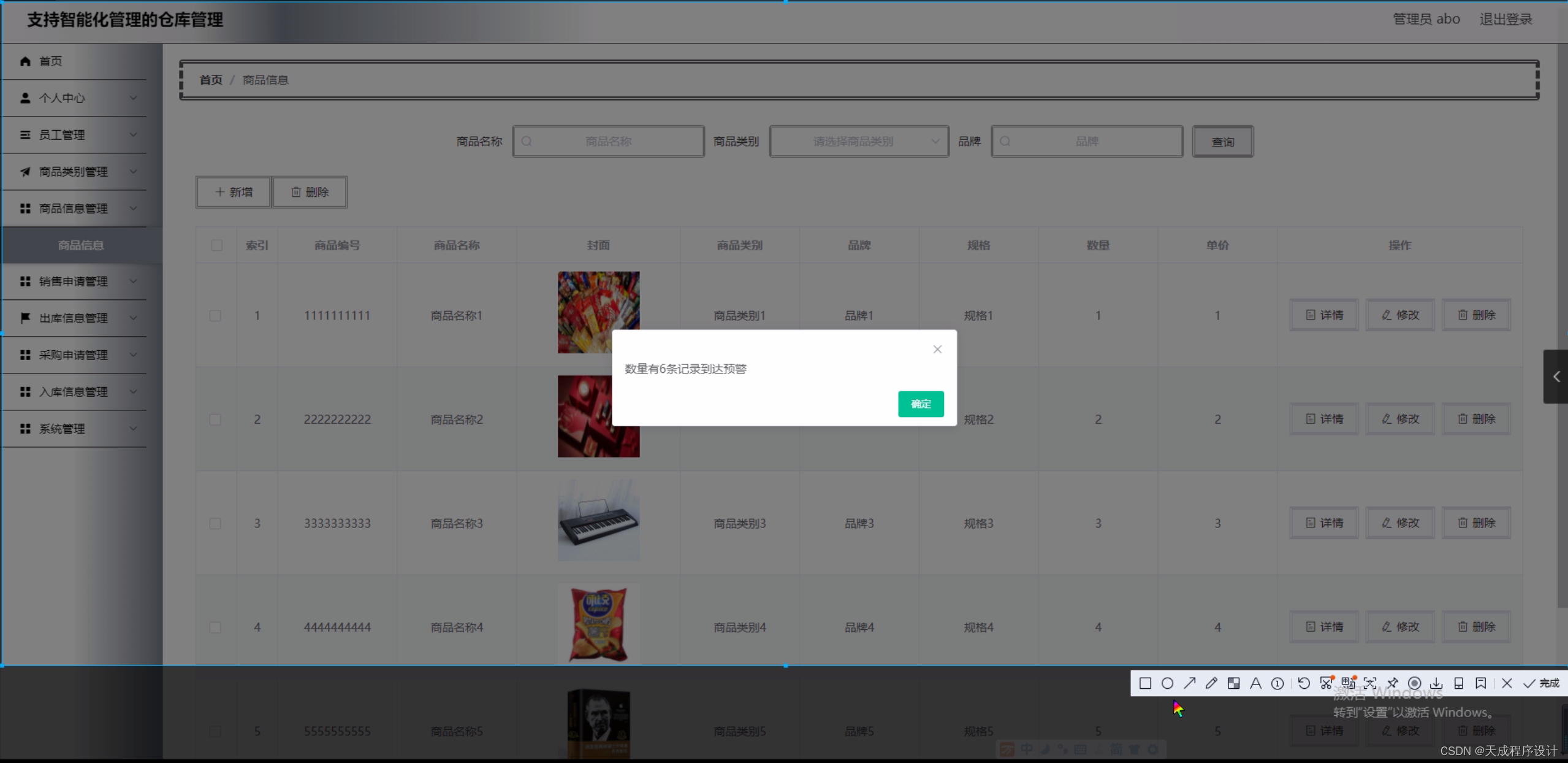
Task: Tick the checkbox for row 商品名称1
Action: click(215, 315)
